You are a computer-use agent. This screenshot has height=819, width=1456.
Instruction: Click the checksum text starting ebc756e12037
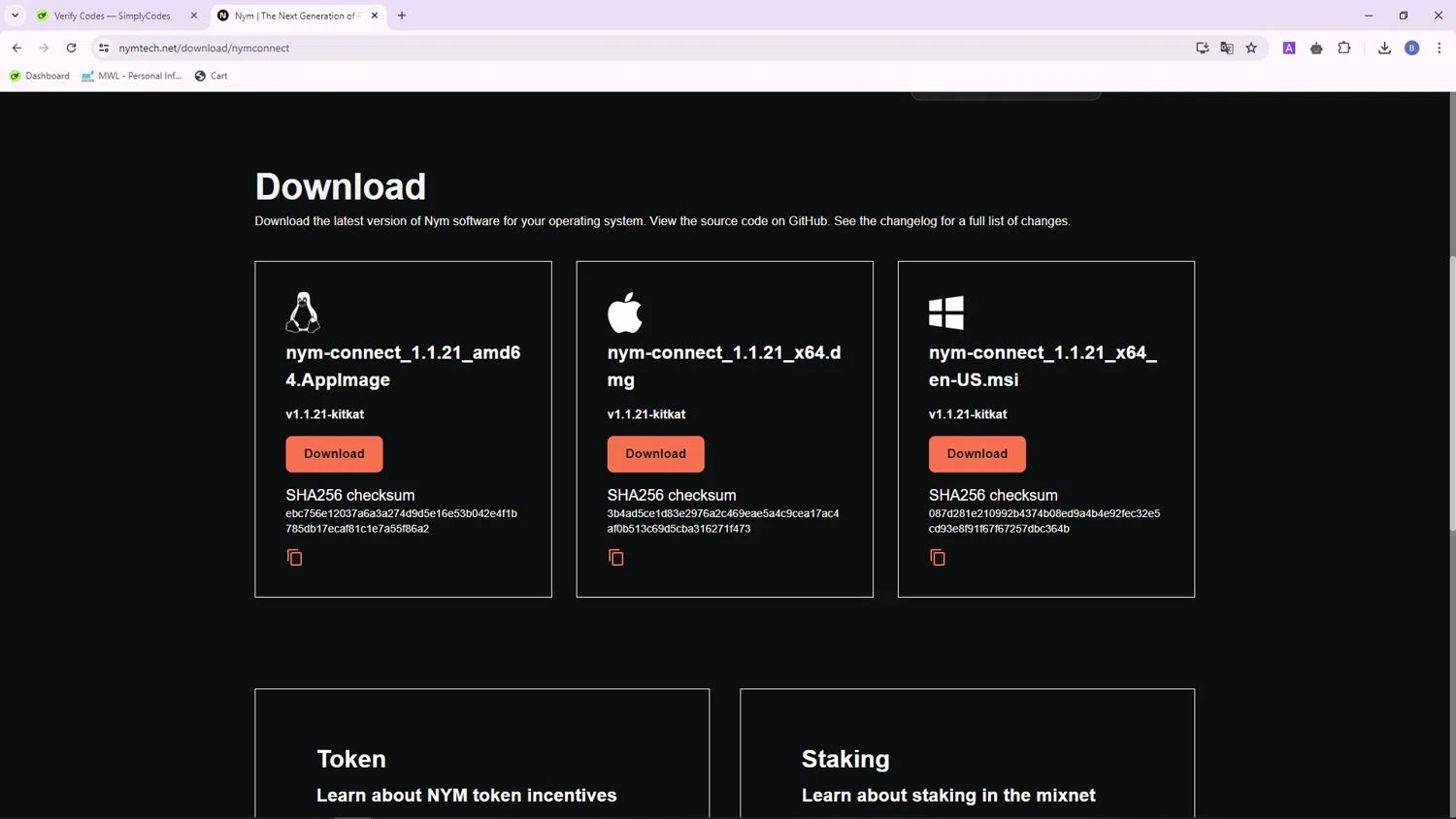coord(401,521)
